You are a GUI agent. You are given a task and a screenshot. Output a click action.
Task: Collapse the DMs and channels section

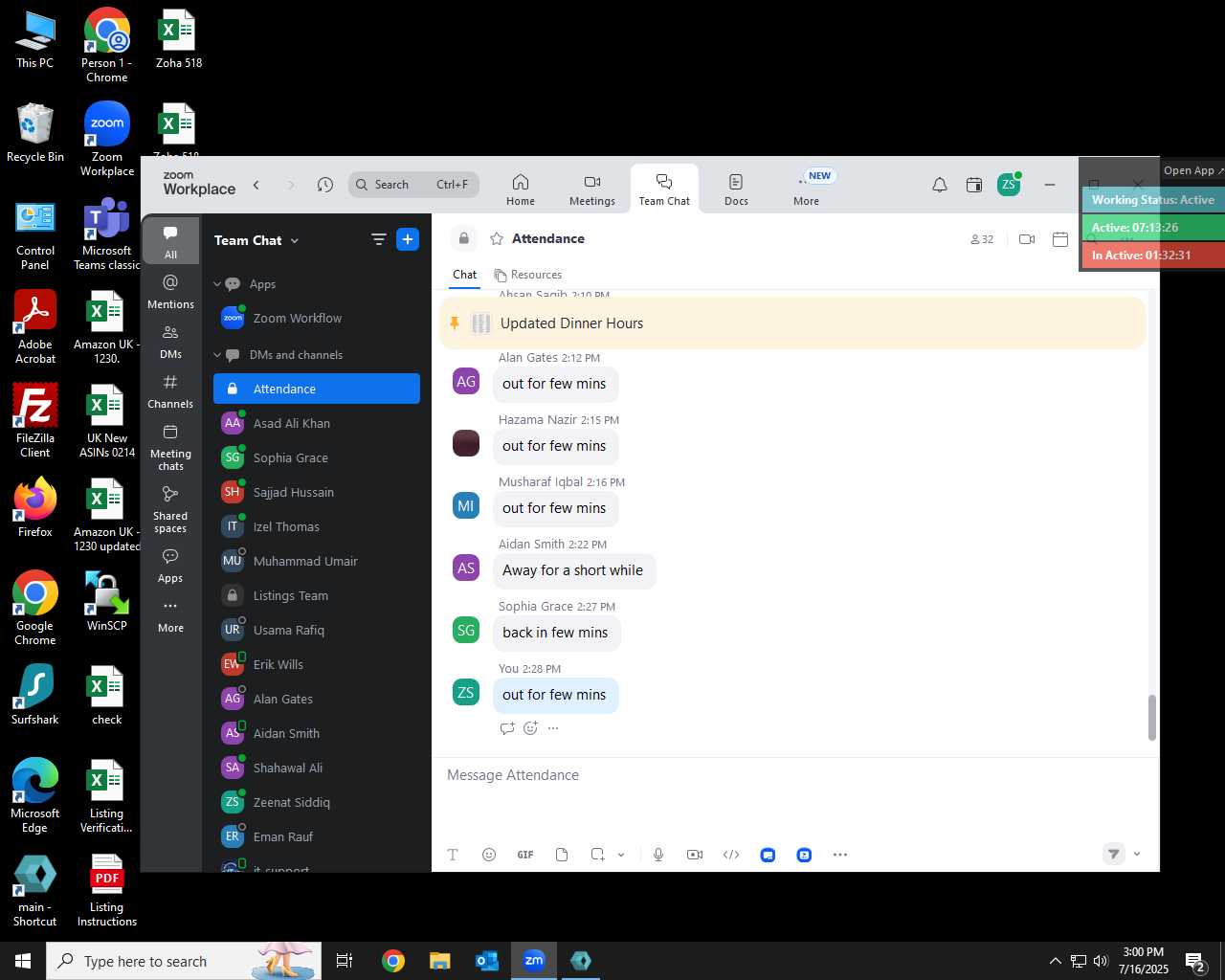(218, 355)
